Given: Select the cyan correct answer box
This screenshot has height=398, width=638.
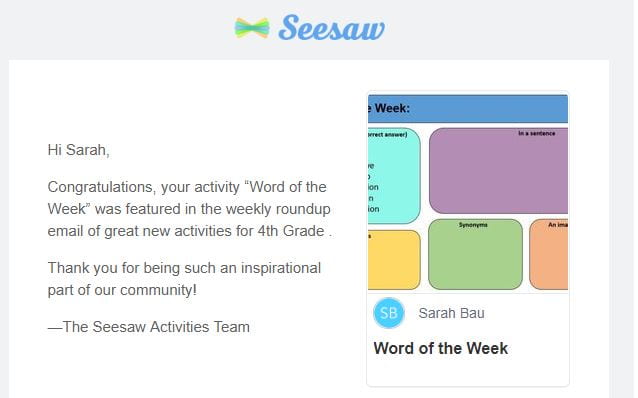Looking at the screenshot, I should point(394,176).
